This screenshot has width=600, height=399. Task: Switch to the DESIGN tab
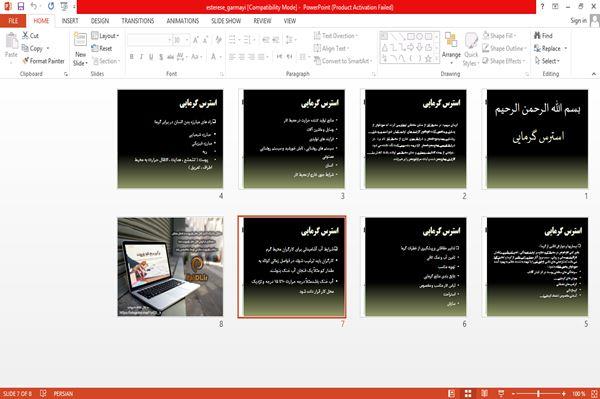(x=100, y=21)
